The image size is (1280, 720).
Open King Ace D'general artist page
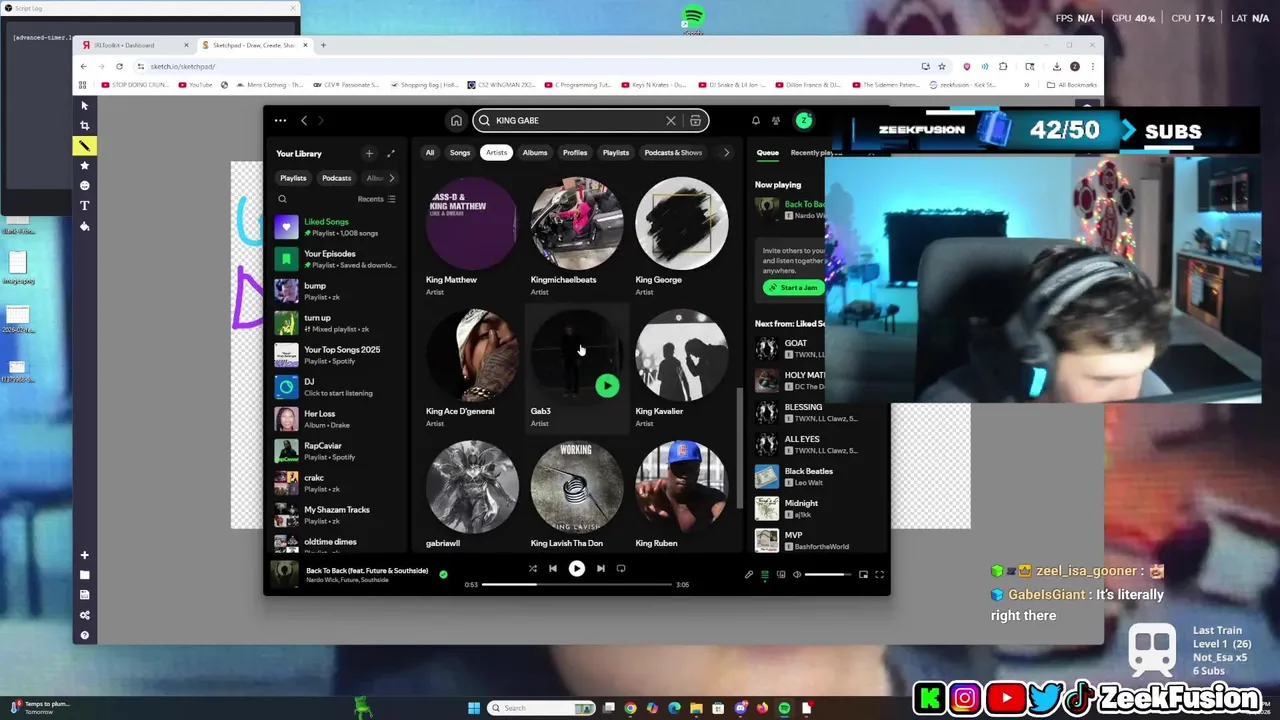(472, 368)
